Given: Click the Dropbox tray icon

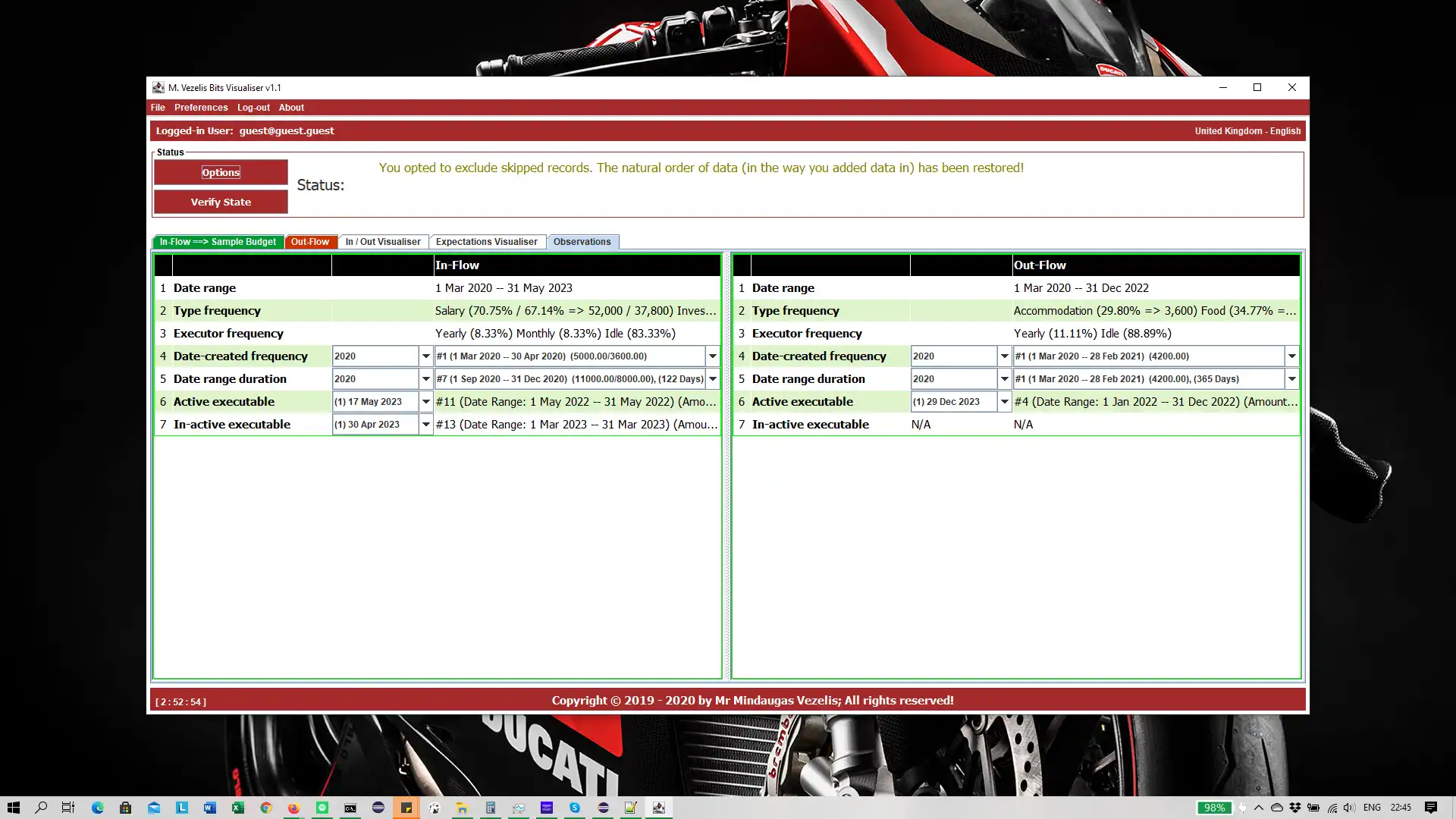Looking at the screenshot, I should point(1294,808).
